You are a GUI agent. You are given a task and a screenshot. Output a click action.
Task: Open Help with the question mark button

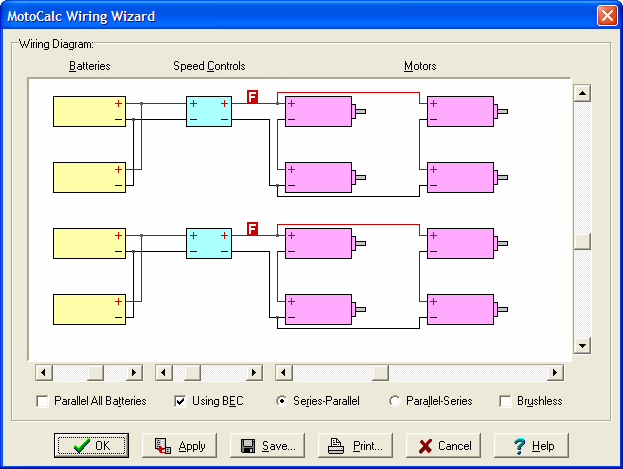(x=531, y=446)
